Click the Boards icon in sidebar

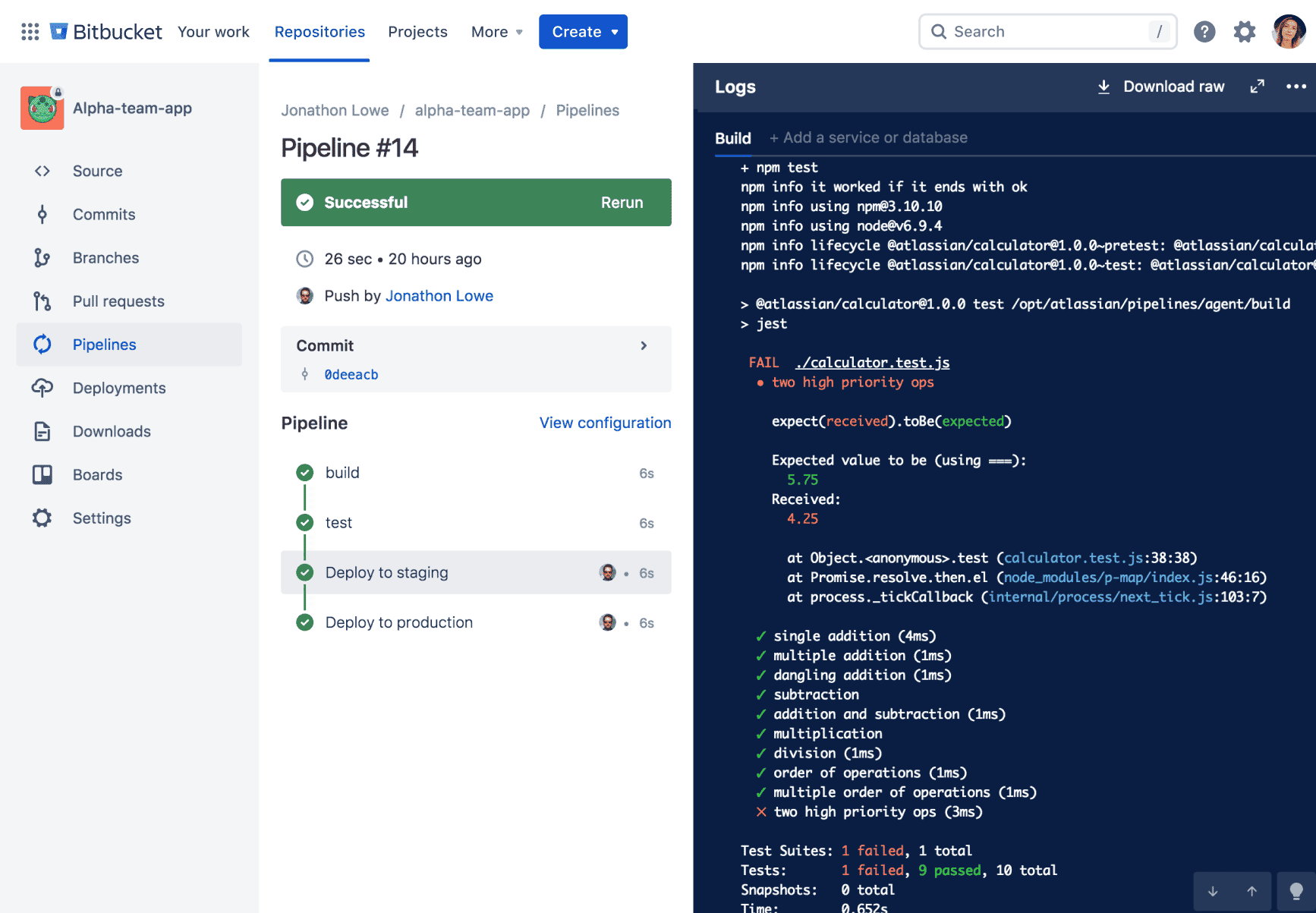pos(43,474)
